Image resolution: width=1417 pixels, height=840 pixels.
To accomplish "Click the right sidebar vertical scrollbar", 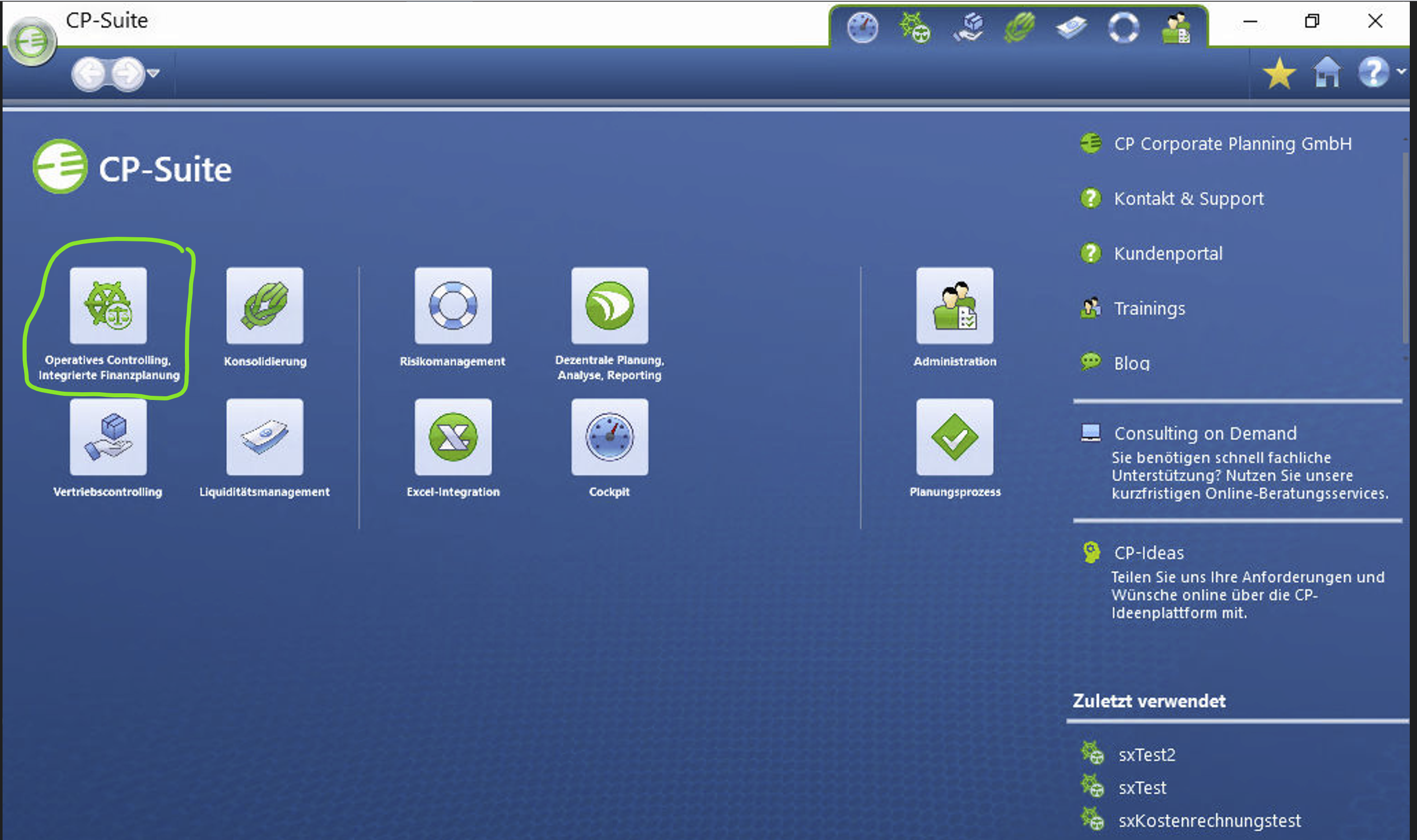I will tap(1405, 249).
